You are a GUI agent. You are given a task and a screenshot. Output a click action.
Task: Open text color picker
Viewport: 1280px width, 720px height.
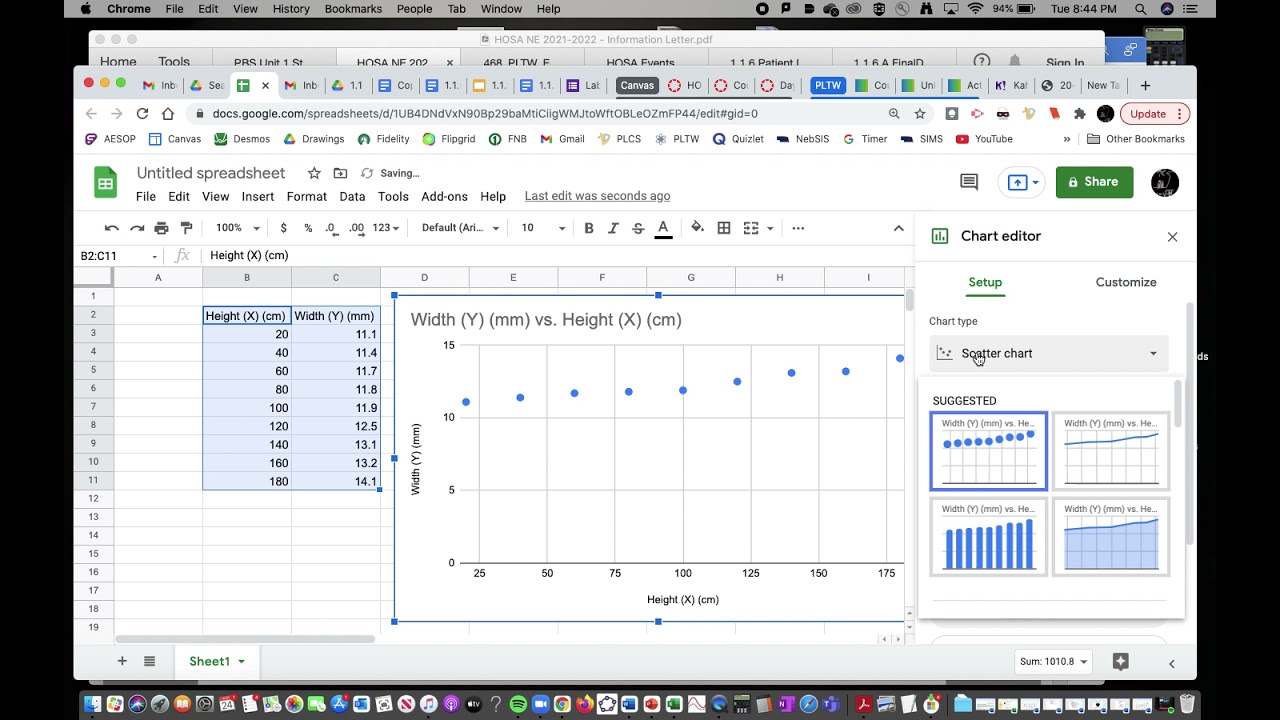(x=663, y=228)
